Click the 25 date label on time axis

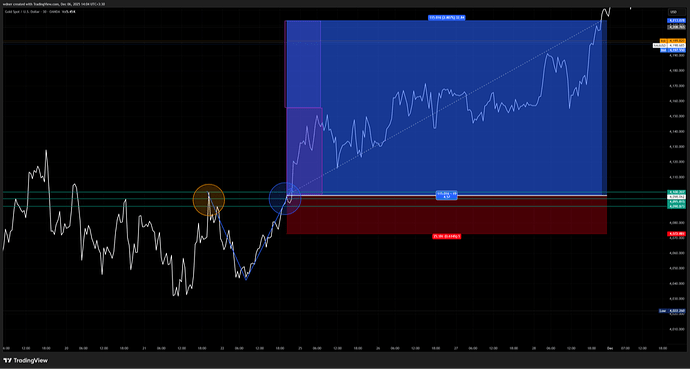300,348
